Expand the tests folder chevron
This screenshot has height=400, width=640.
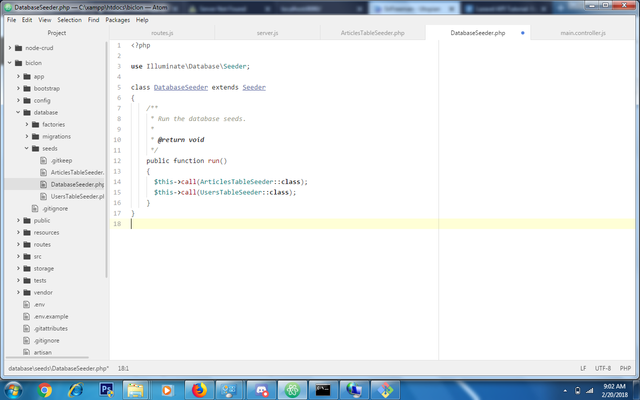coord(18,280)
